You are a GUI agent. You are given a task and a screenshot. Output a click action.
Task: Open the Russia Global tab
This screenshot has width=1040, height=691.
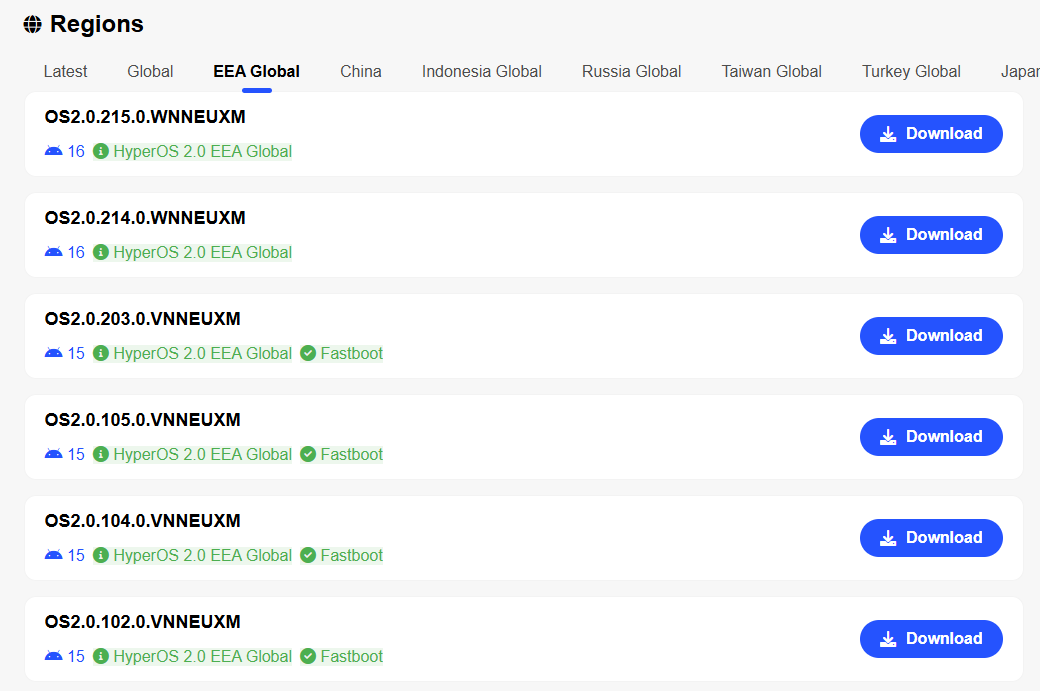(x=631, y=72)
